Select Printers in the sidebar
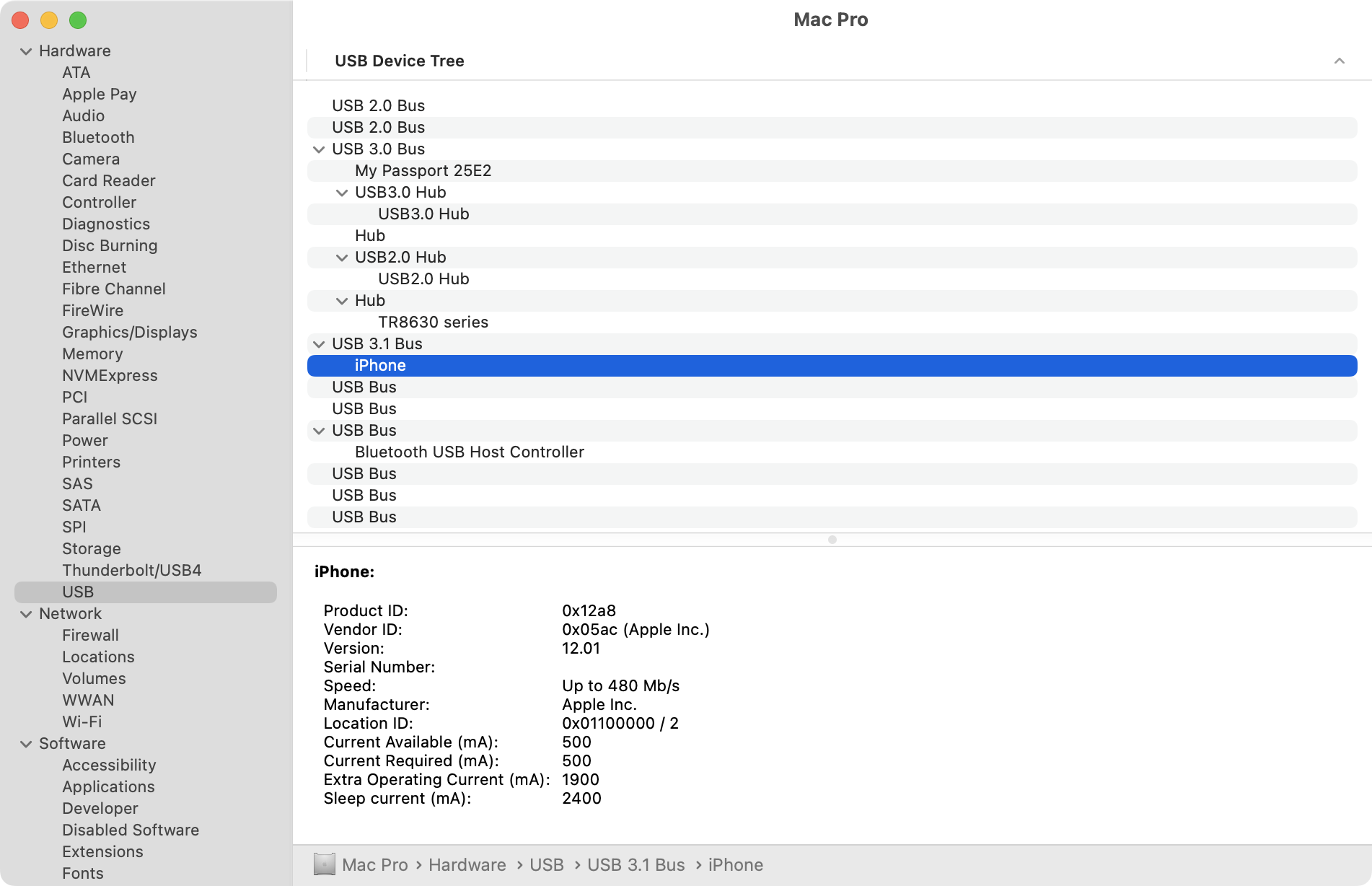The height and width of the screenshot is (886, 1372). (x=92, y=462)
